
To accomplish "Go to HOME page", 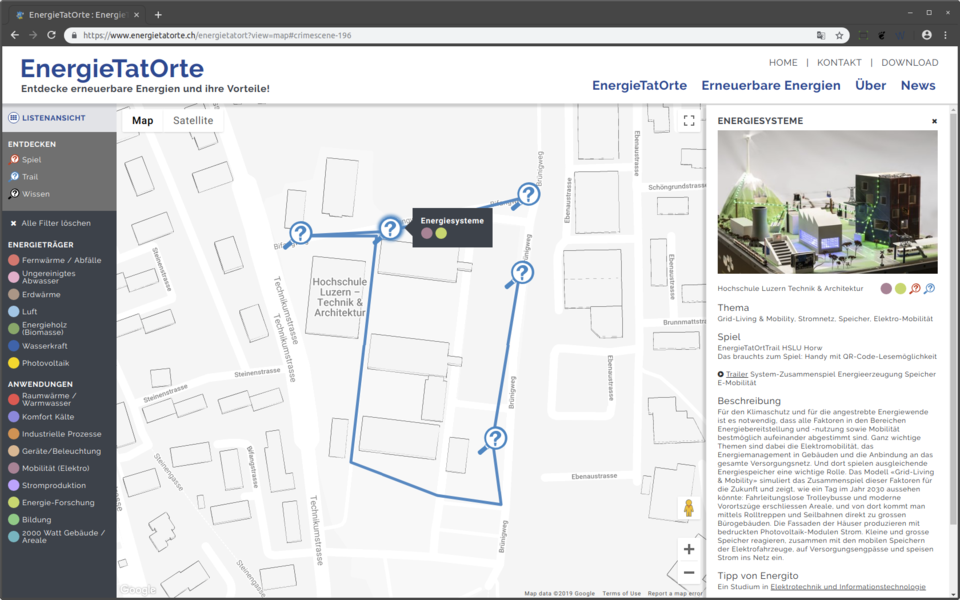I will point(783,62).
